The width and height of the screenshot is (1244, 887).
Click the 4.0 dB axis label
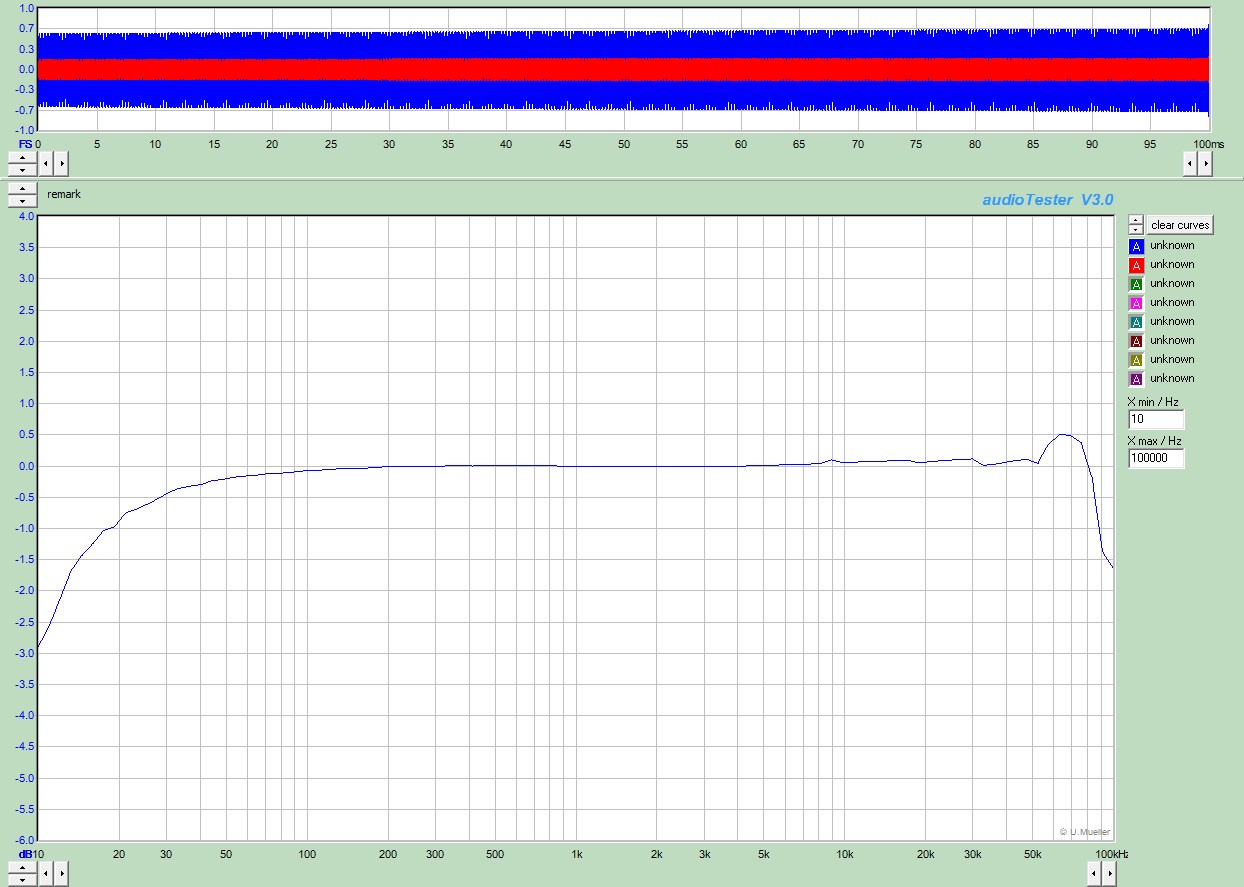(27, 216)
